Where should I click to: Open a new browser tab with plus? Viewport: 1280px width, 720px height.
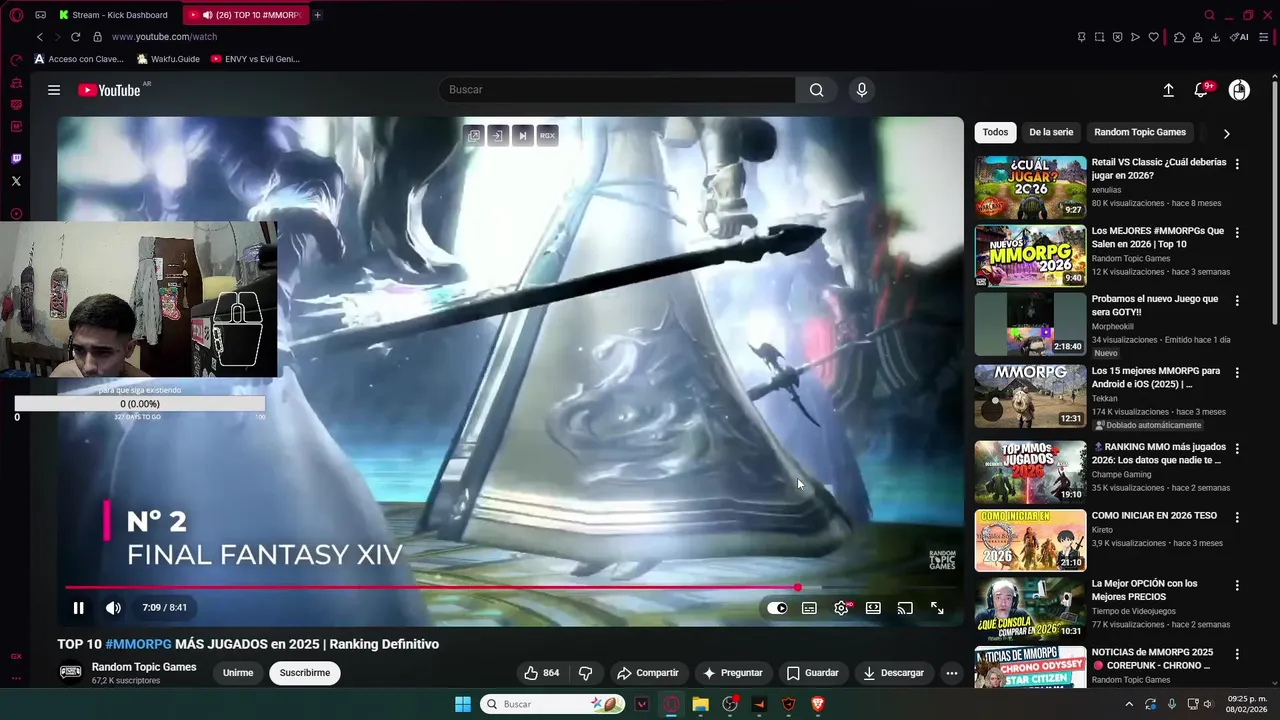tap(318, 15)
